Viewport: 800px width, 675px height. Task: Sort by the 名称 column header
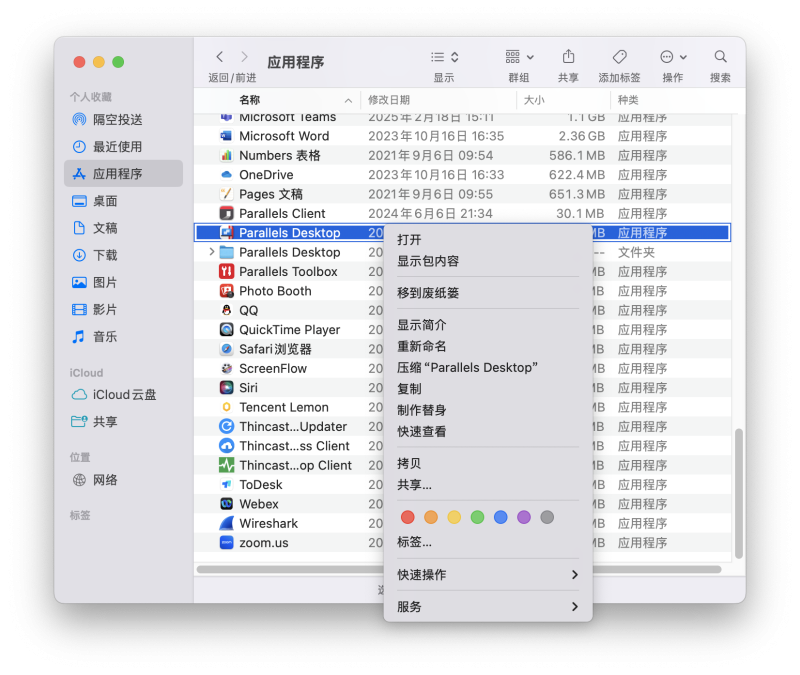(x=277, y=100)
